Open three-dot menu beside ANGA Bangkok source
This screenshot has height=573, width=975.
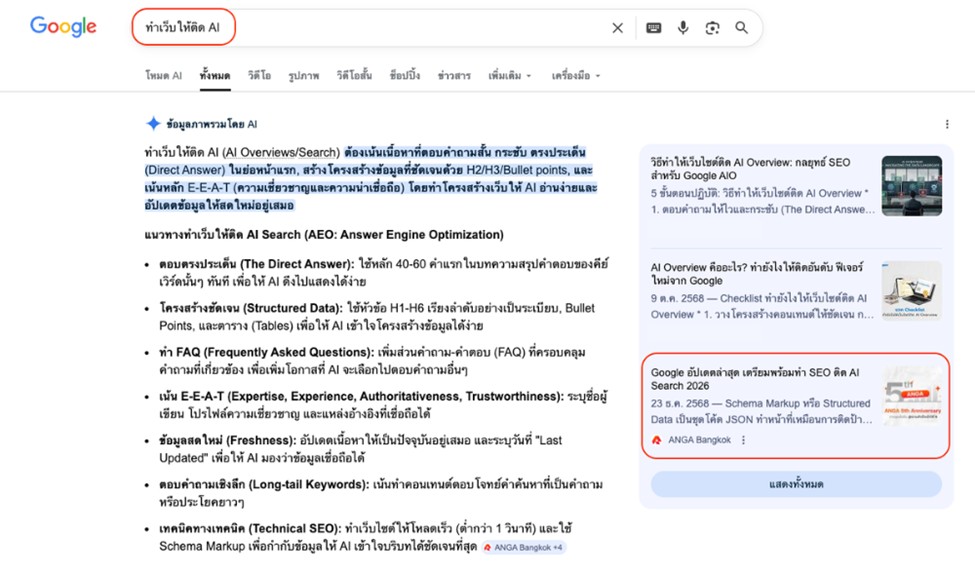click(743, 440)
